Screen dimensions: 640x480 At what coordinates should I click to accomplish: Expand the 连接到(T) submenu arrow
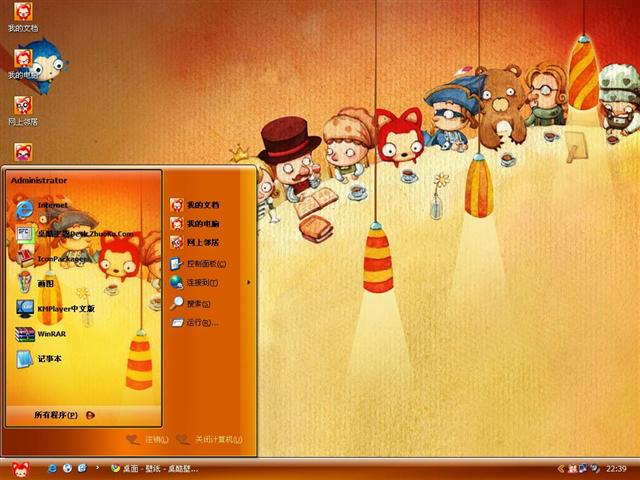249,282
